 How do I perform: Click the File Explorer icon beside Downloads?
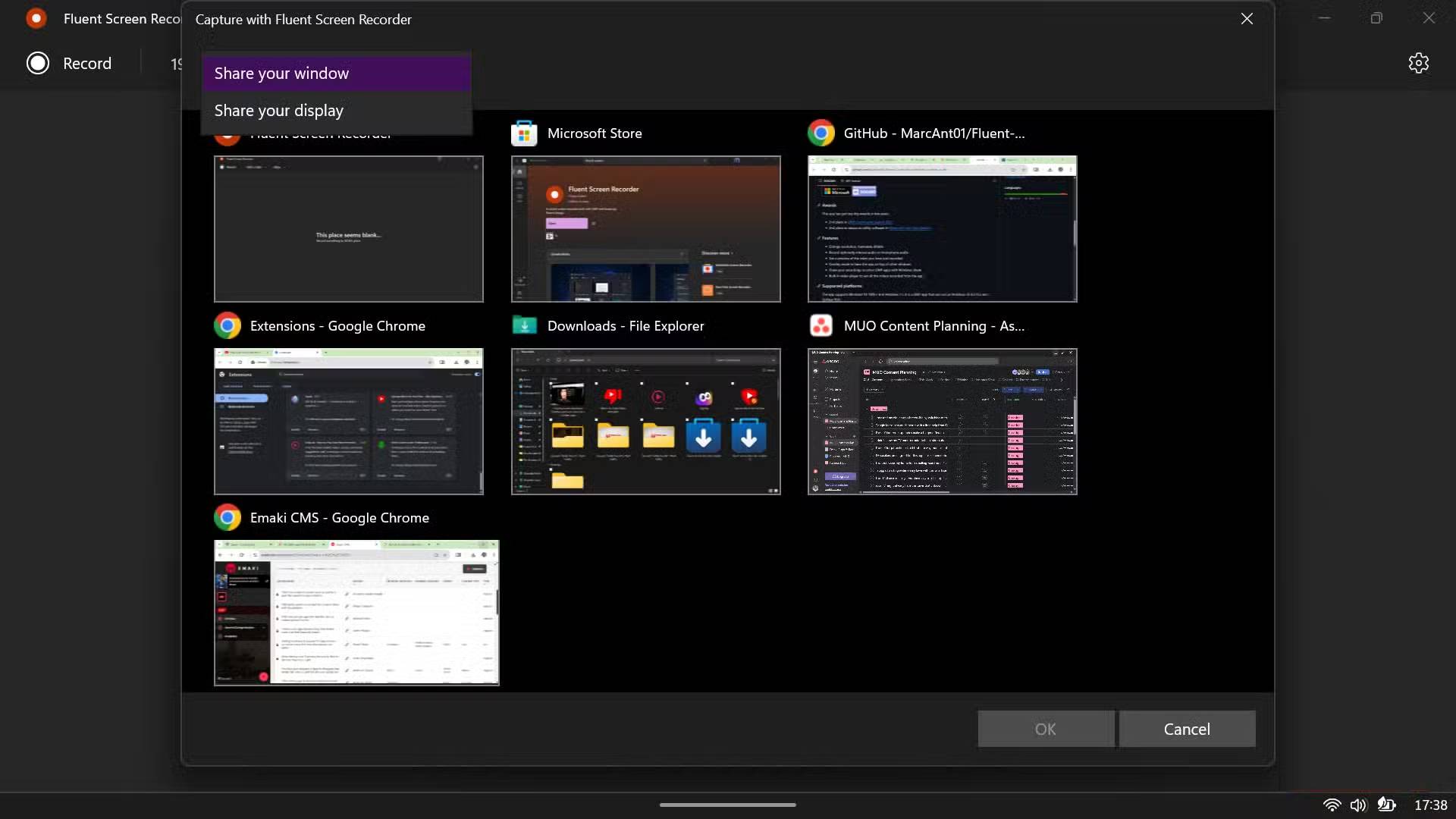pos(525,325)
